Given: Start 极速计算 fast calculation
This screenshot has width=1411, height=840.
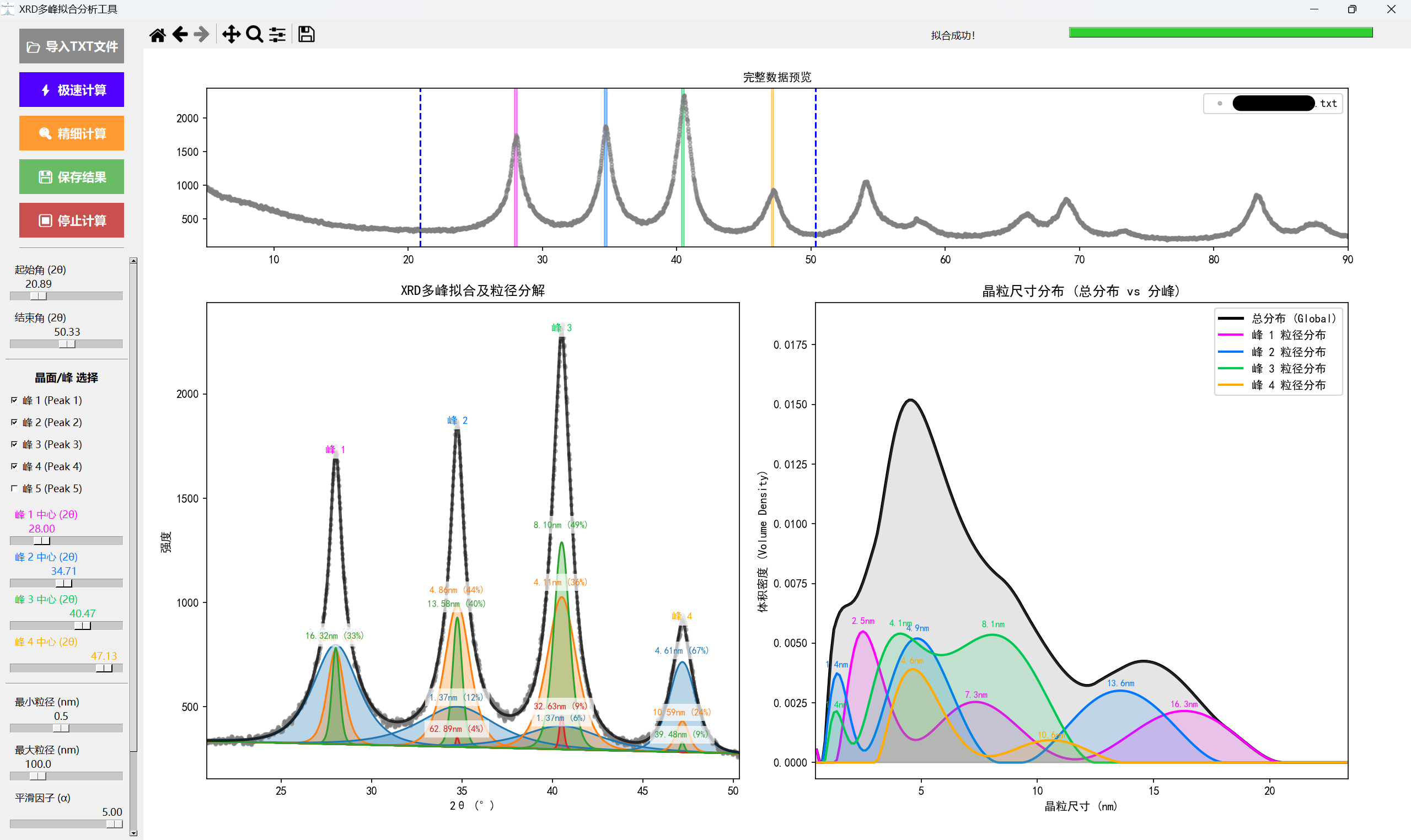Looking at the screenshot, I should click(x=71, y=90).
